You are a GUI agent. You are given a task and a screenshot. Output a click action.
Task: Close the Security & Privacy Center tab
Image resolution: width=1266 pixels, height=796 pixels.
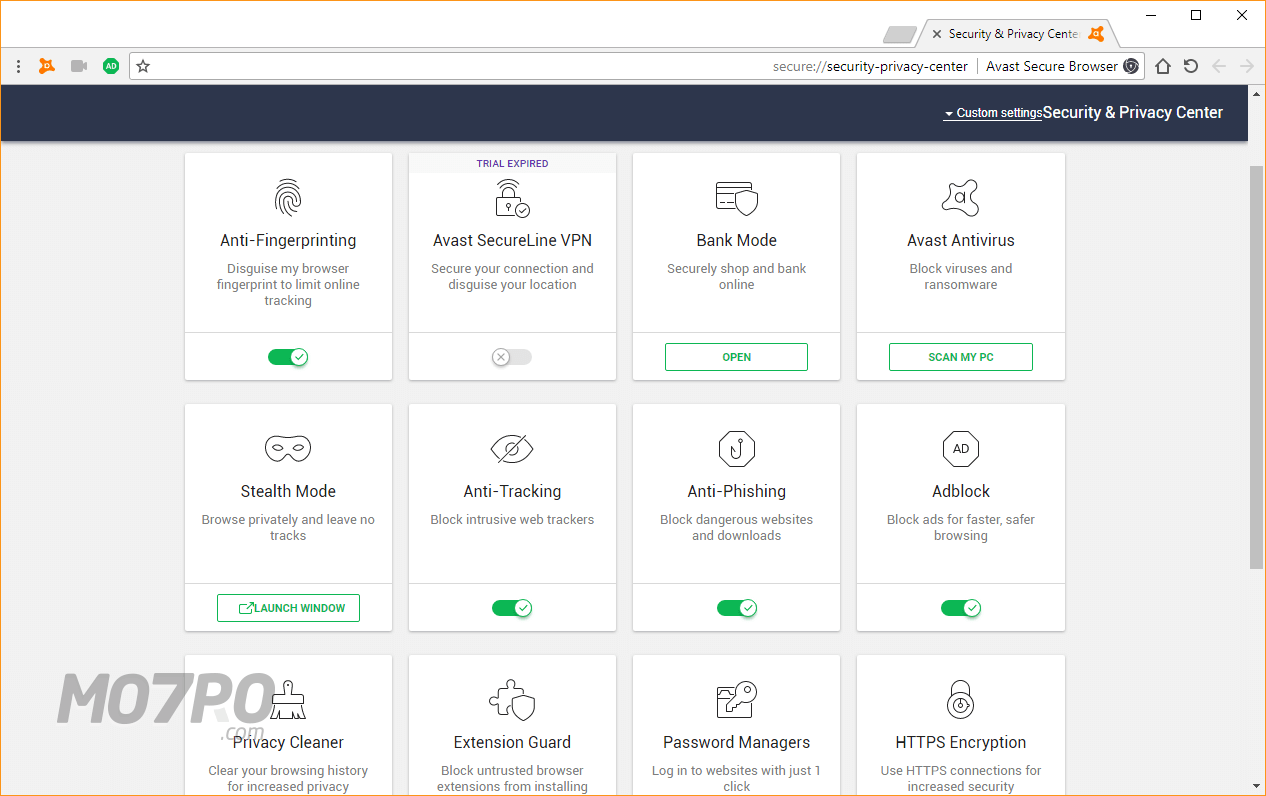pyautogui.click(x=937, y=34)
